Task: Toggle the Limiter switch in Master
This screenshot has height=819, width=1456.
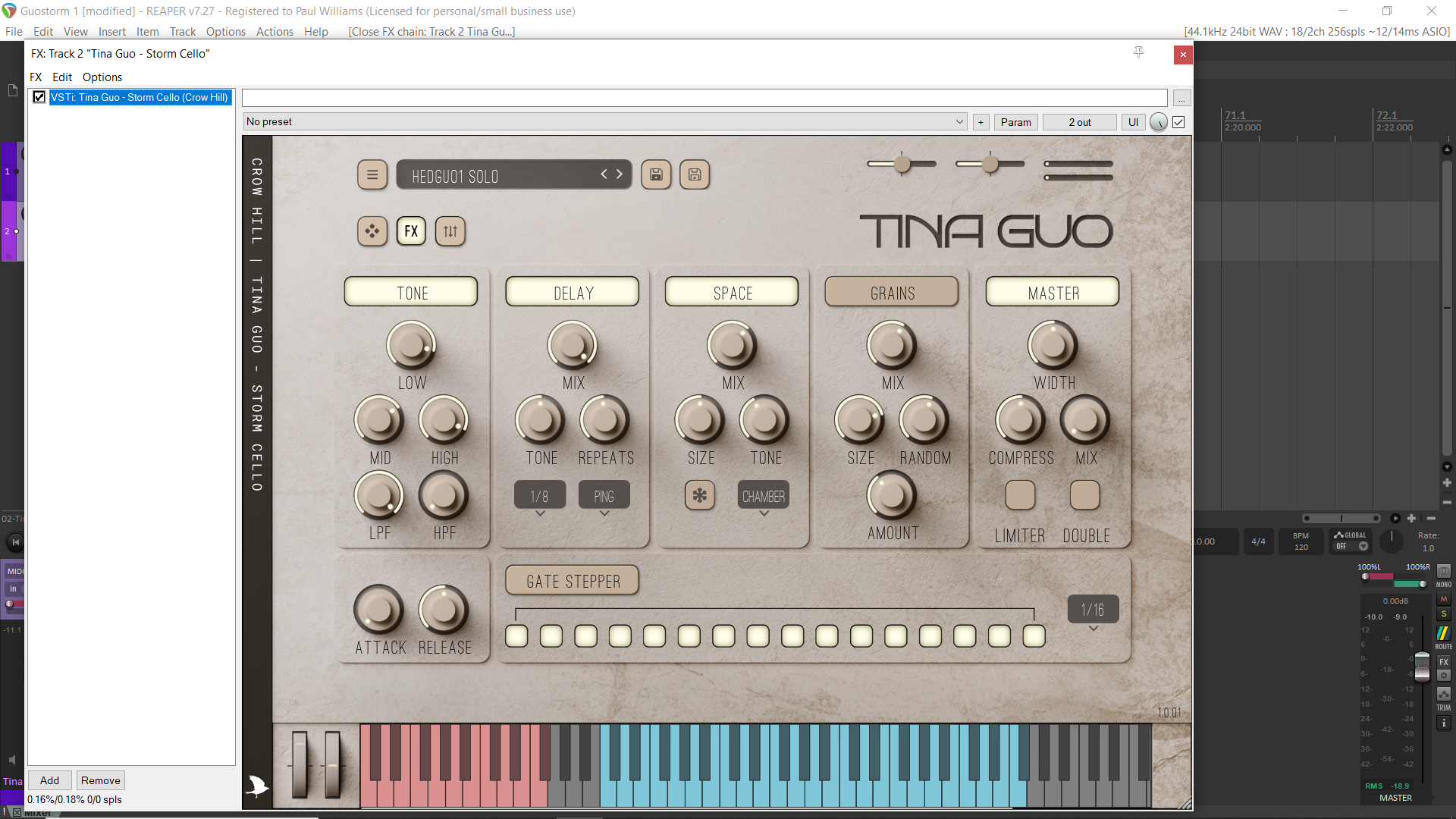Action: tap(1020, 496)
